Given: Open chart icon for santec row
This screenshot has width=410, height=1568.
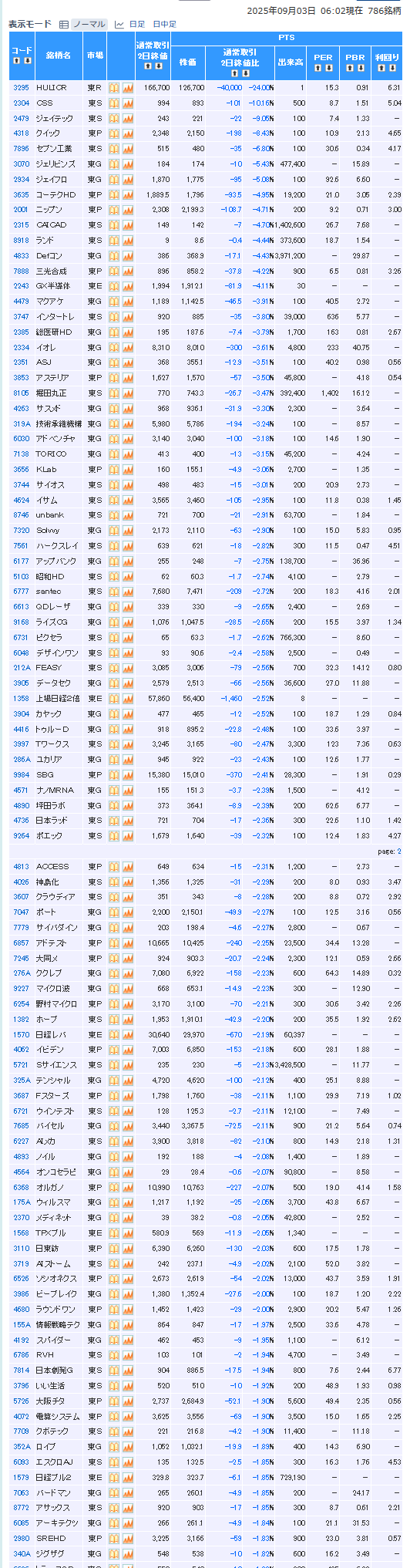Looking at the screenshot, I should coord(127,592).
